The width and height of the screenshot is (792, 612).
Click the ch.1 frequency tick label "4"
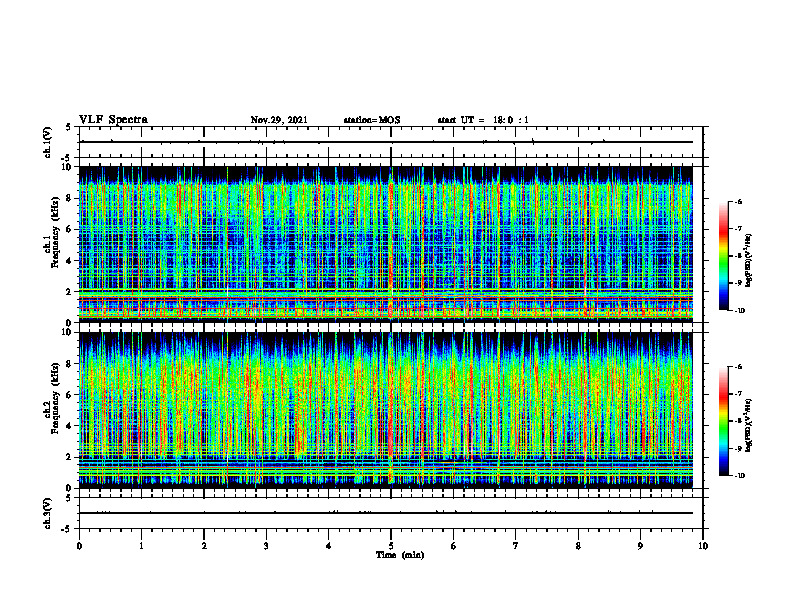coord(70,261)
